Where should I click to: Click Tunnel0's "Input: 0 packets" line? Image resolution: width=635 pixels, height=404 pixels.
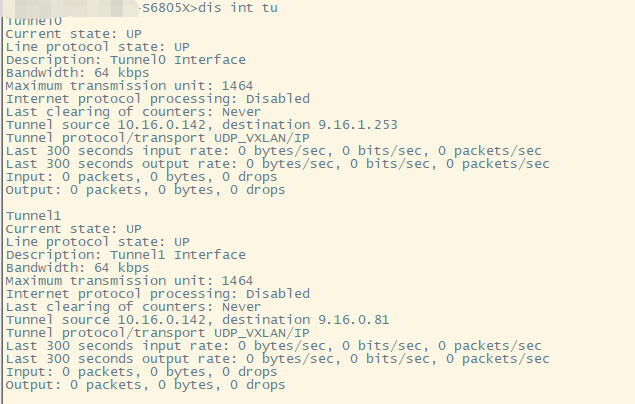141,177
